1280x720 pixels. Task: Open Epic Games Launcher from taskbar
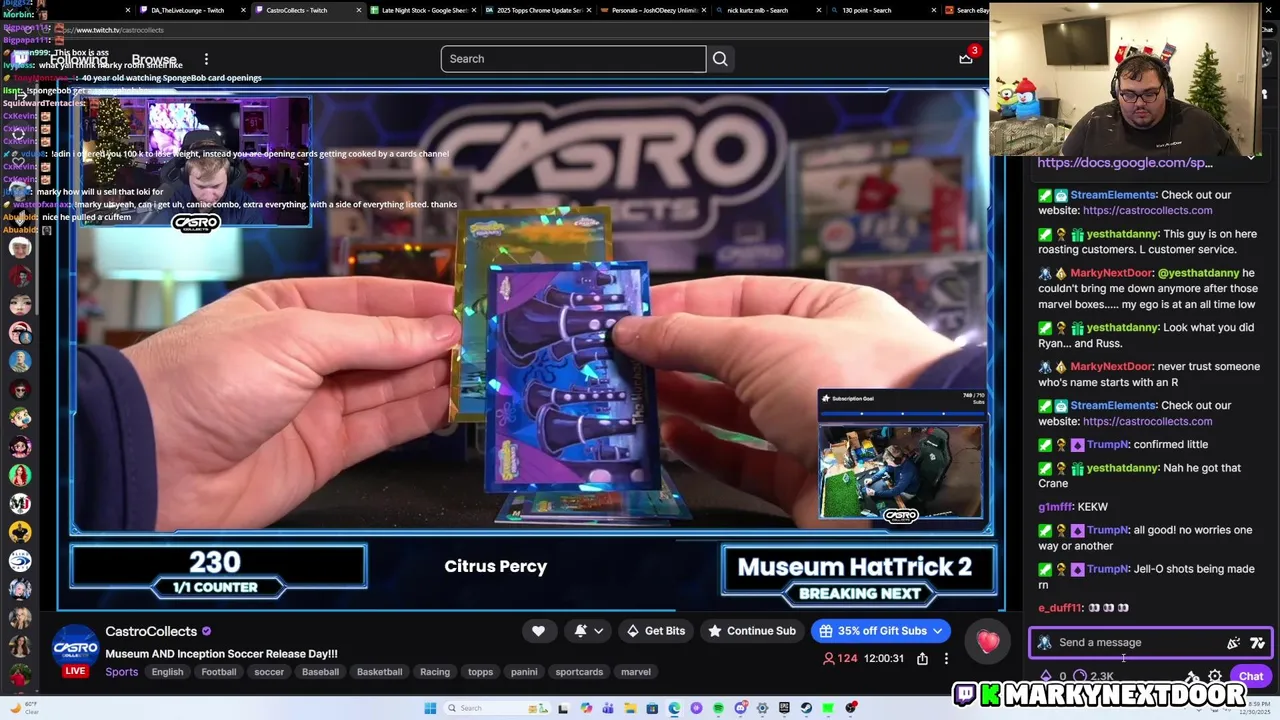pos(784,708)
